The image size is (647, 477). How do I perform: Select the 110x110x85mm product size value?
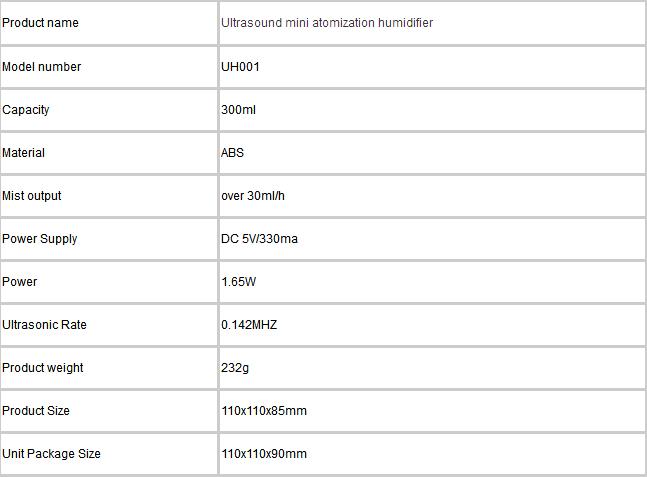coord(264,411)
